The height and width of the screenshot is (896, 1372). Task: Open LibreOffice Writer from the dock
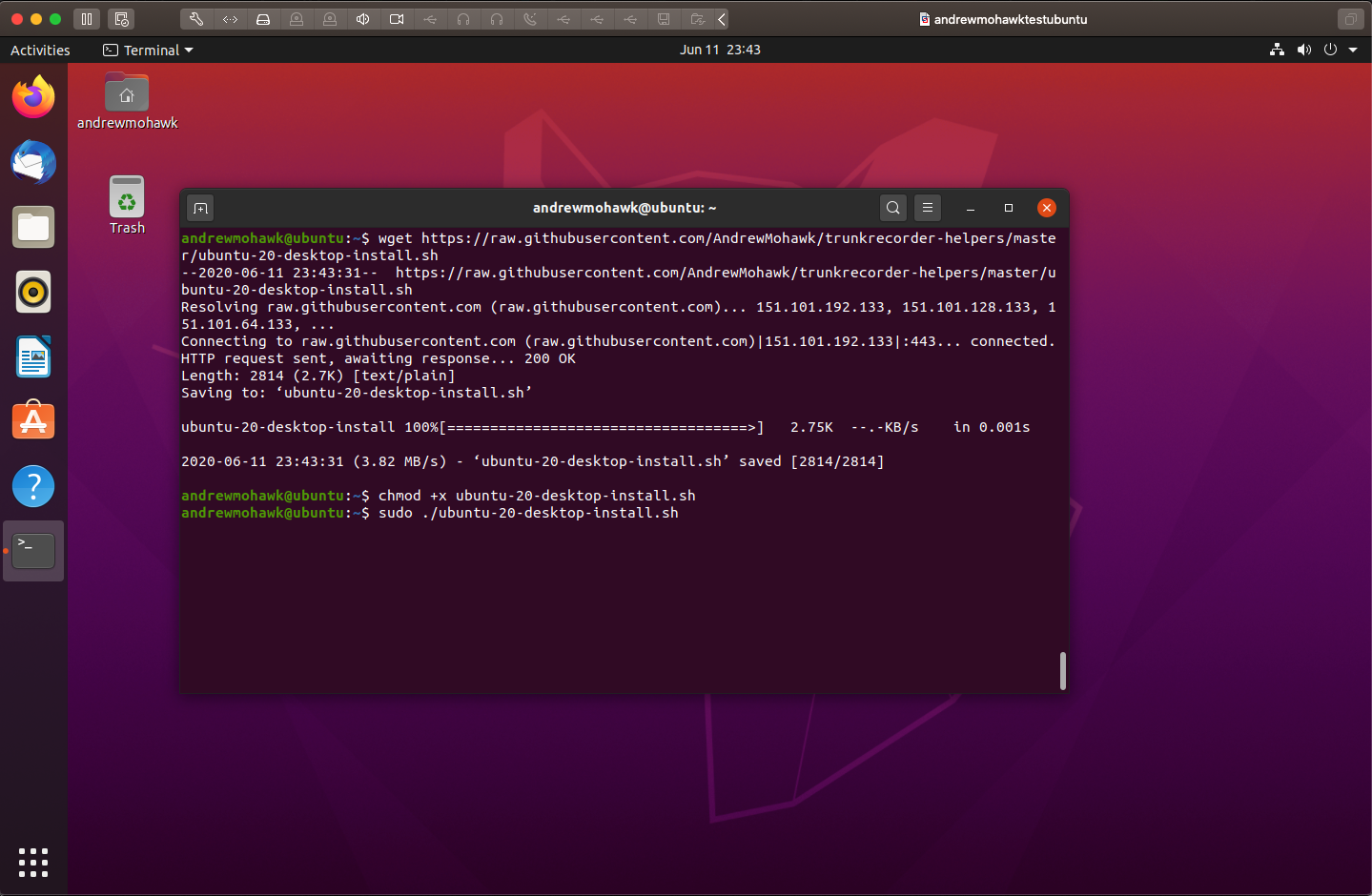pyautogui.click(x=33, y=356)
